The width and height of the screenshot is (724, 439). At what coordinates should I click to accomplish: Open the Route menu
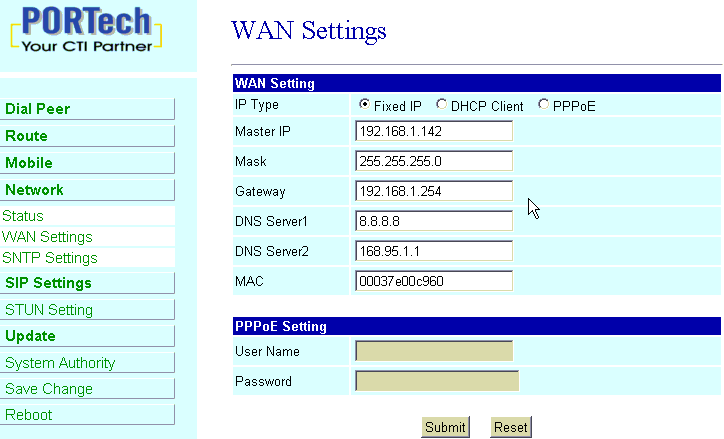(x=87, y=136)
